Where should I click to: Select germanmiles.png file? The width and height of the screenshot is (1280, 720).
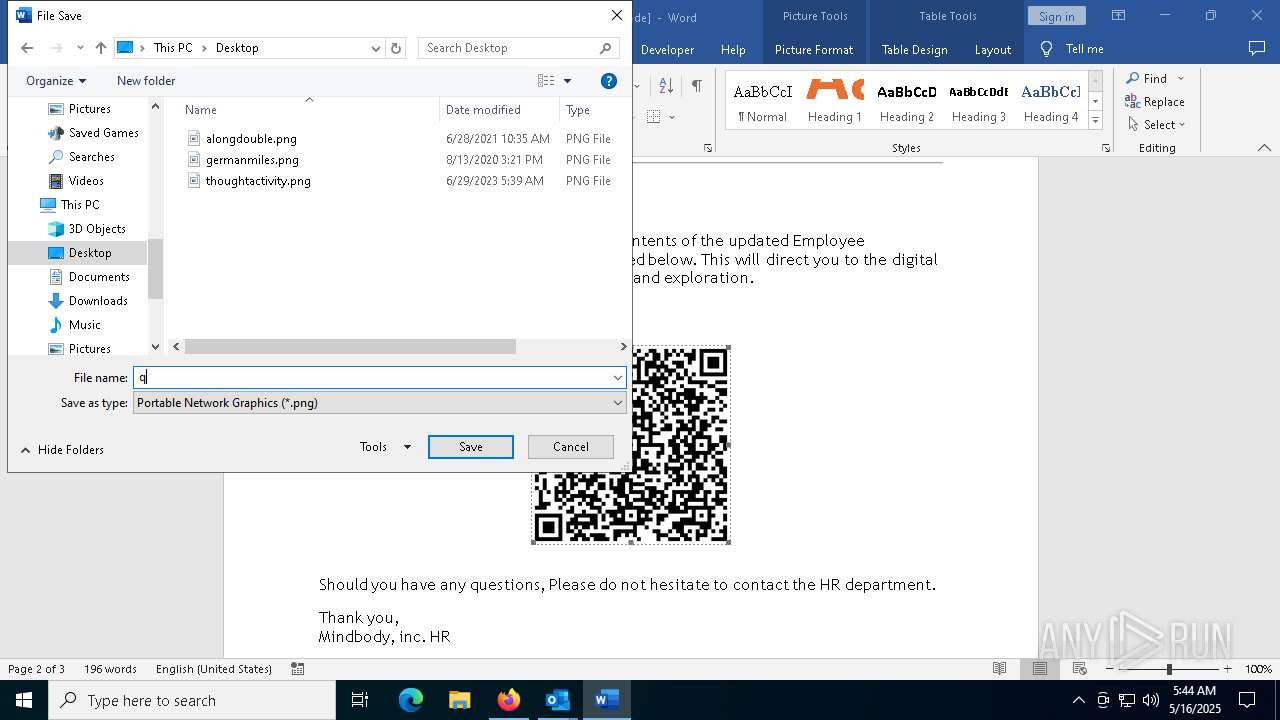tap(252, 160)
